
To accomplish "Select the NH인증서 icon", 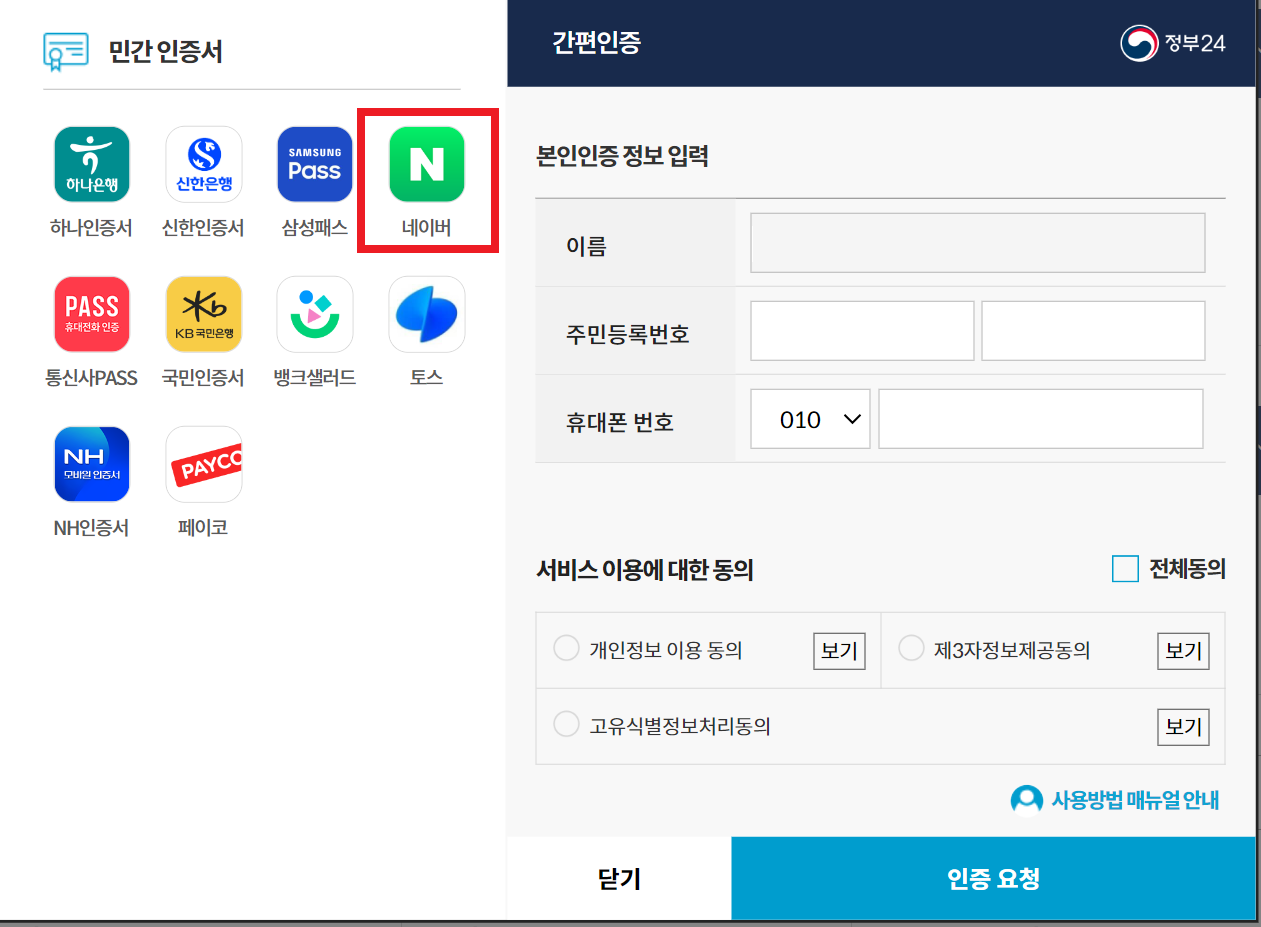I will click(x=92, y=464).
